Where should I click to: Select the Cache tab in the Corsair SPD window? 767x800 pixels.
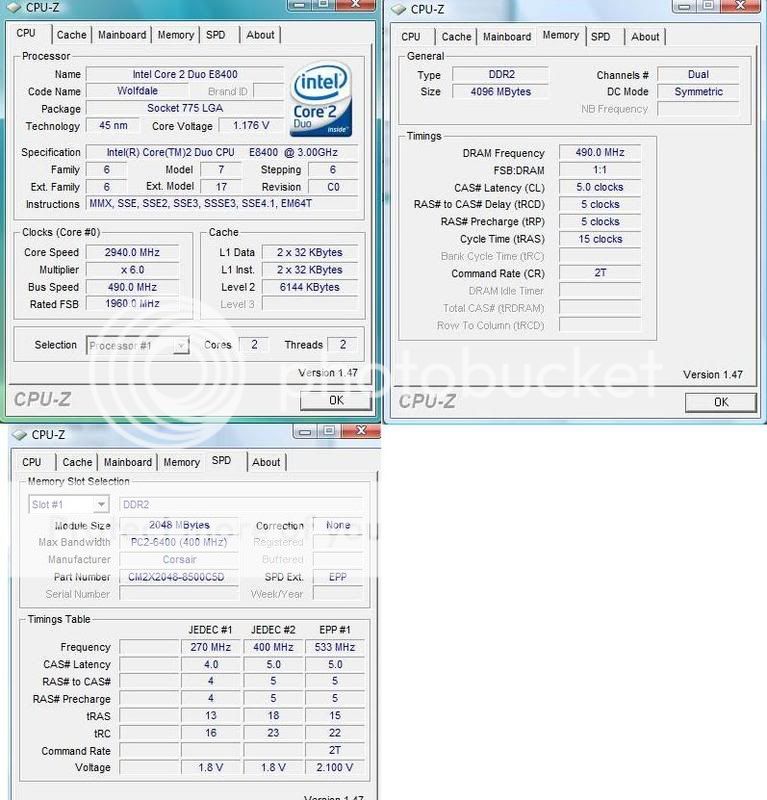pos(77,463)
